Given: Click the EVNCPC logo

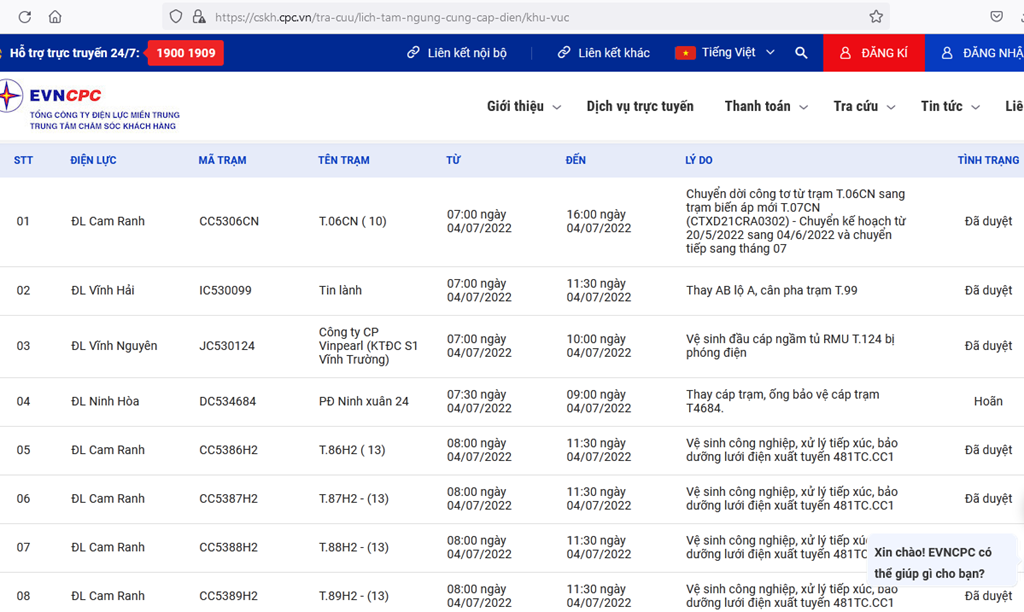Looking at the screenshot, I should coord(90,105).
